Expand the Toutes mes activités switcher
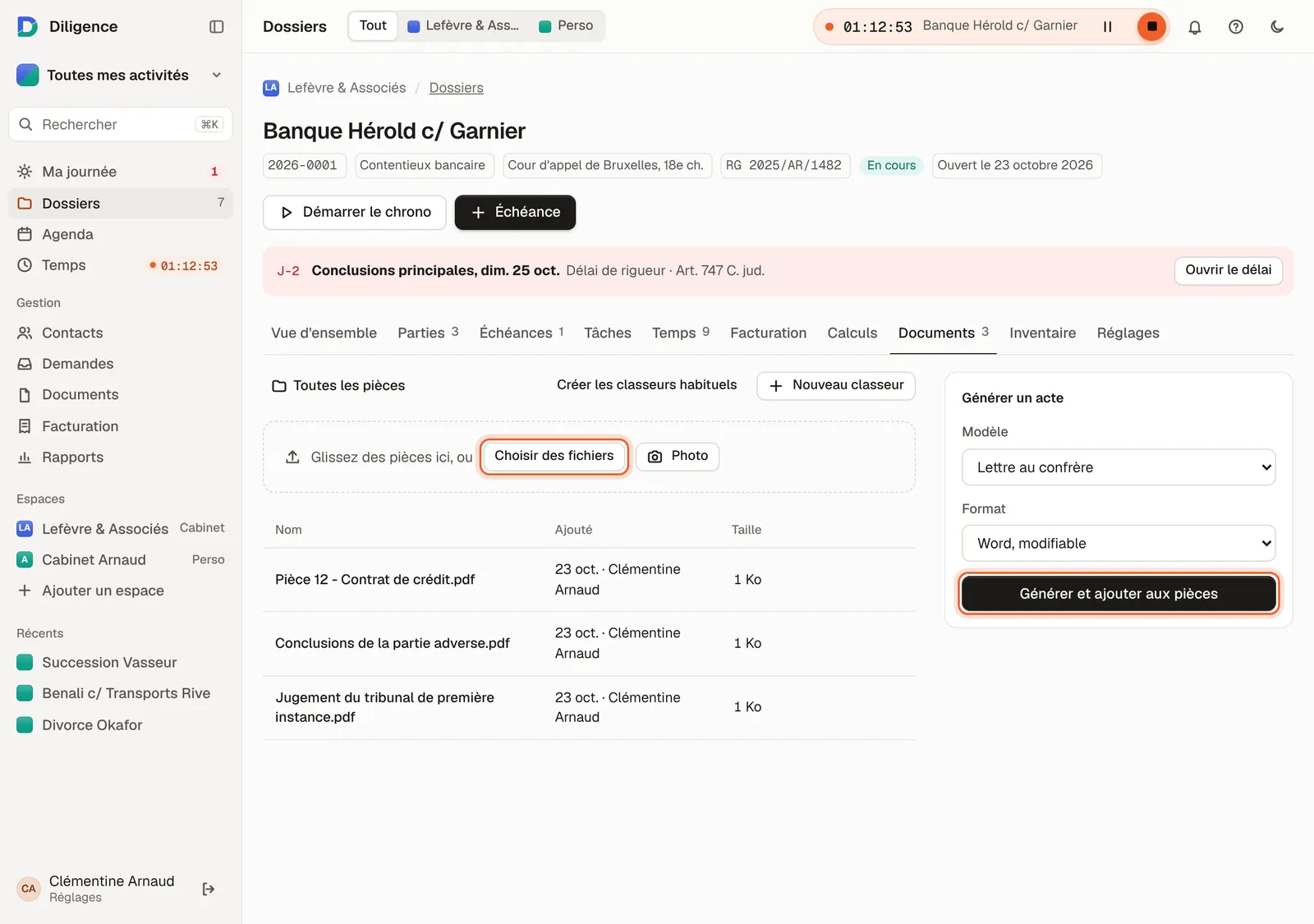Viewport: 1314px width, 924px height. 121,75
